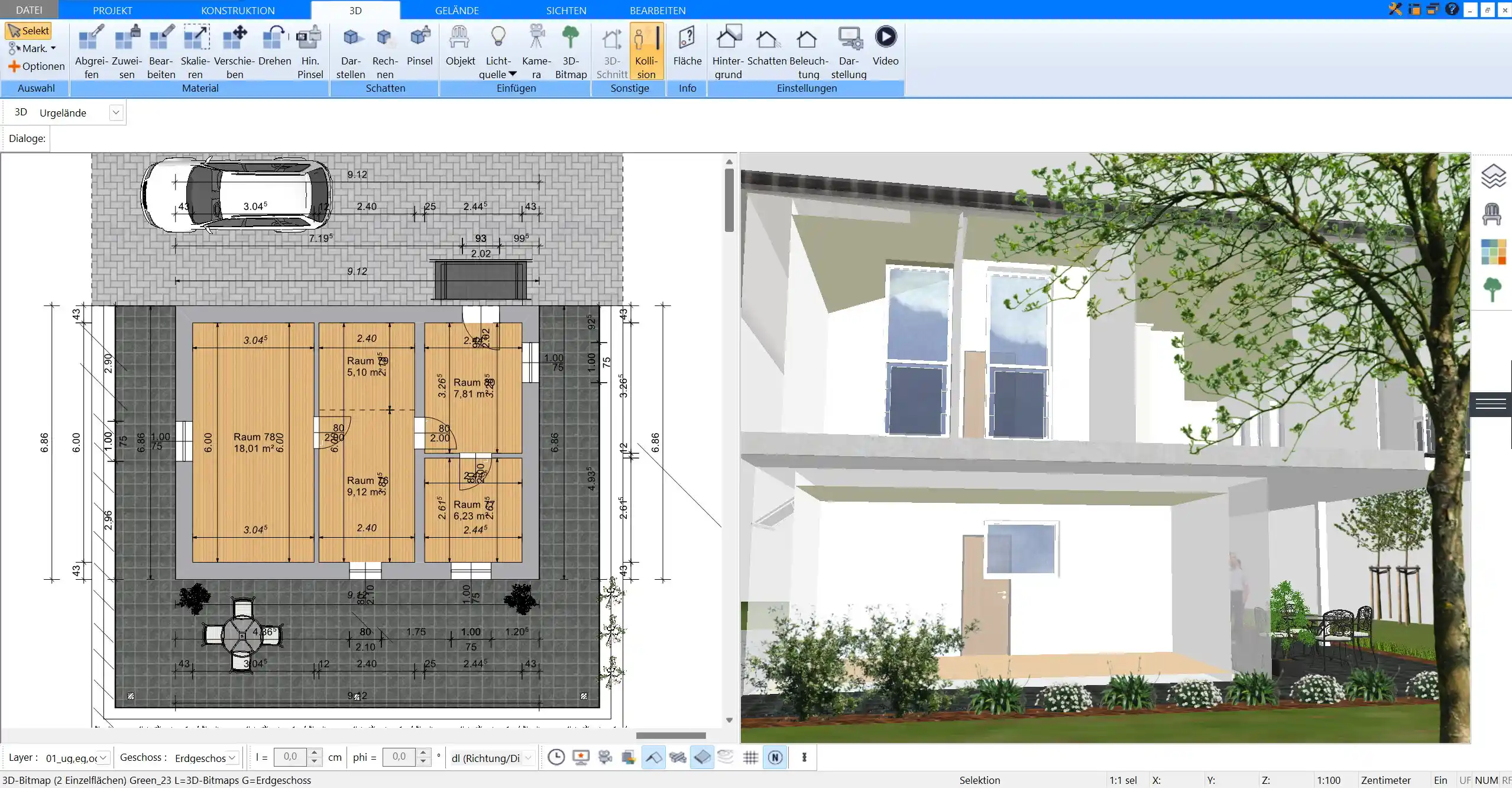1512x788 pixels.
Task: Click the Lichtquelle bulb icon
Action: 498,38
